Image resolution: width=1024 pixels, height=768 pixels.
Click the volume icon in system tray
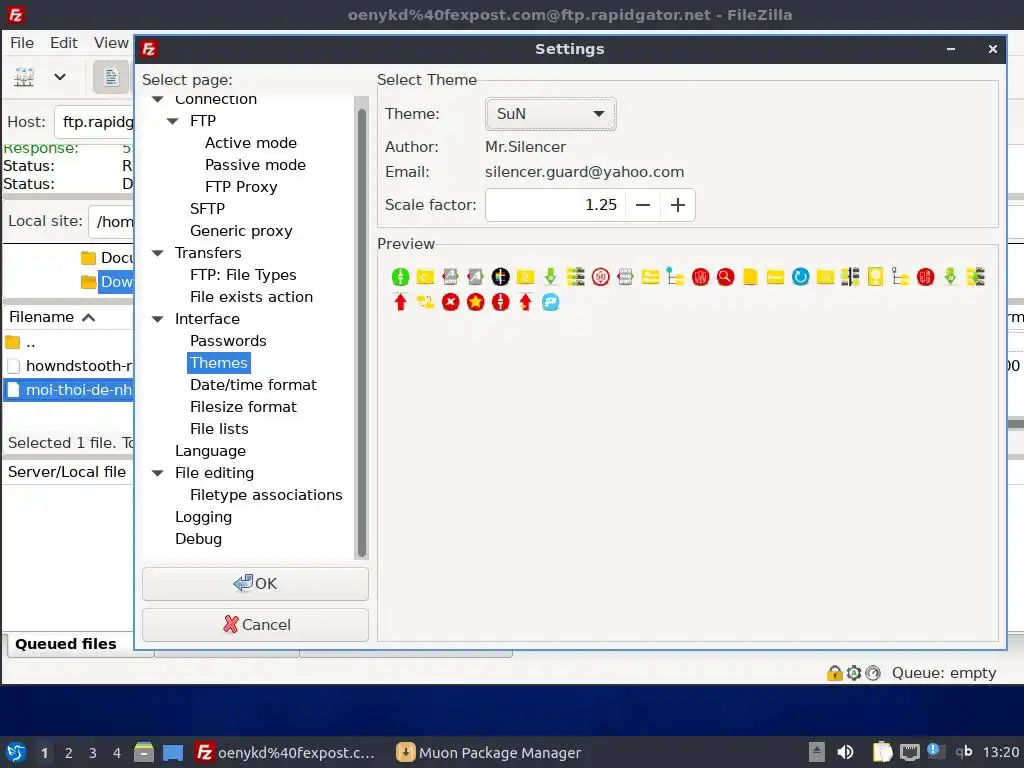pos(844,752)
